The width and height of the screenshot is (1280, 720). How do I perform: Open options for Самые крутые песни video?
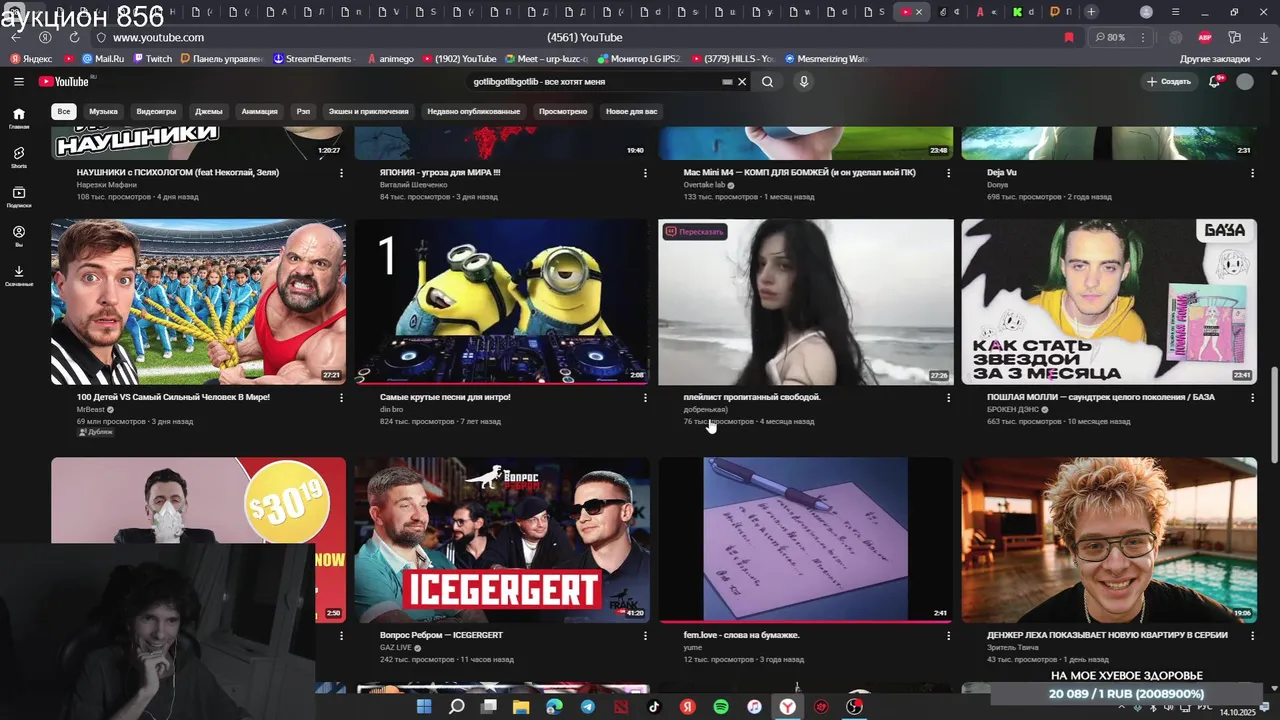[645, 397]
